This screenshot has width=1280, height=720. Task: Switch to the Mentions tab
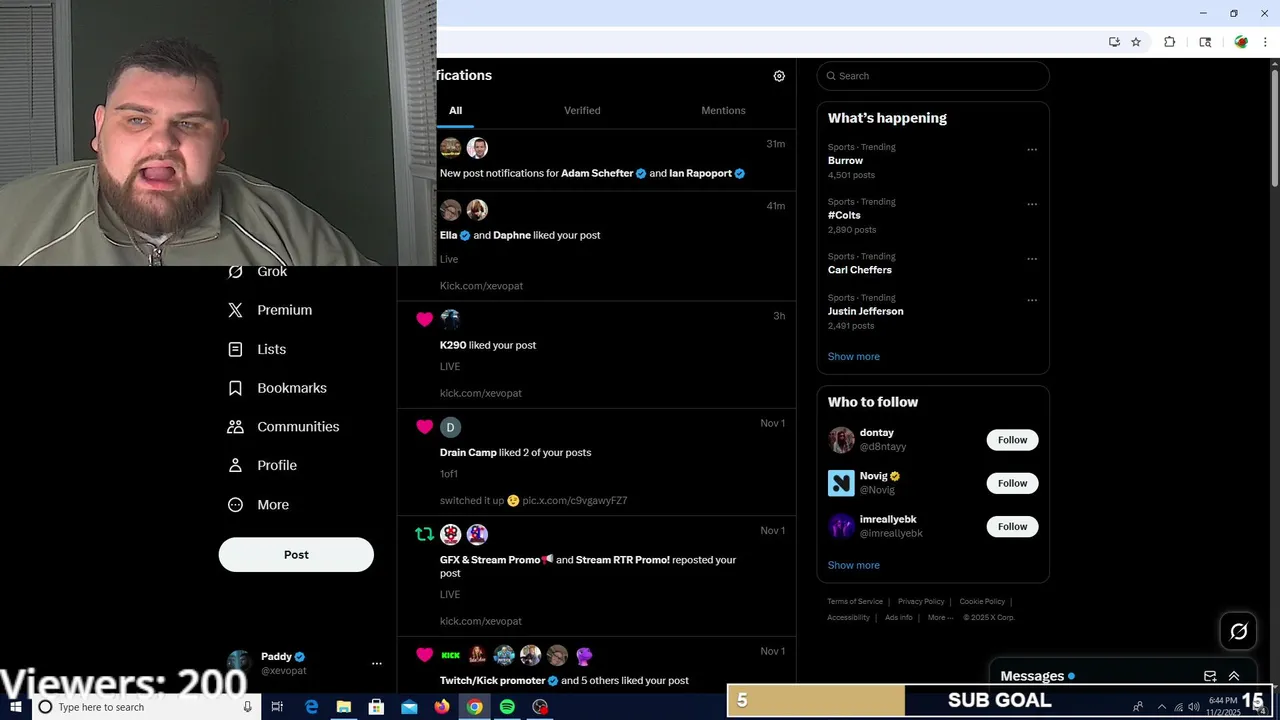(x=723, y=111)
